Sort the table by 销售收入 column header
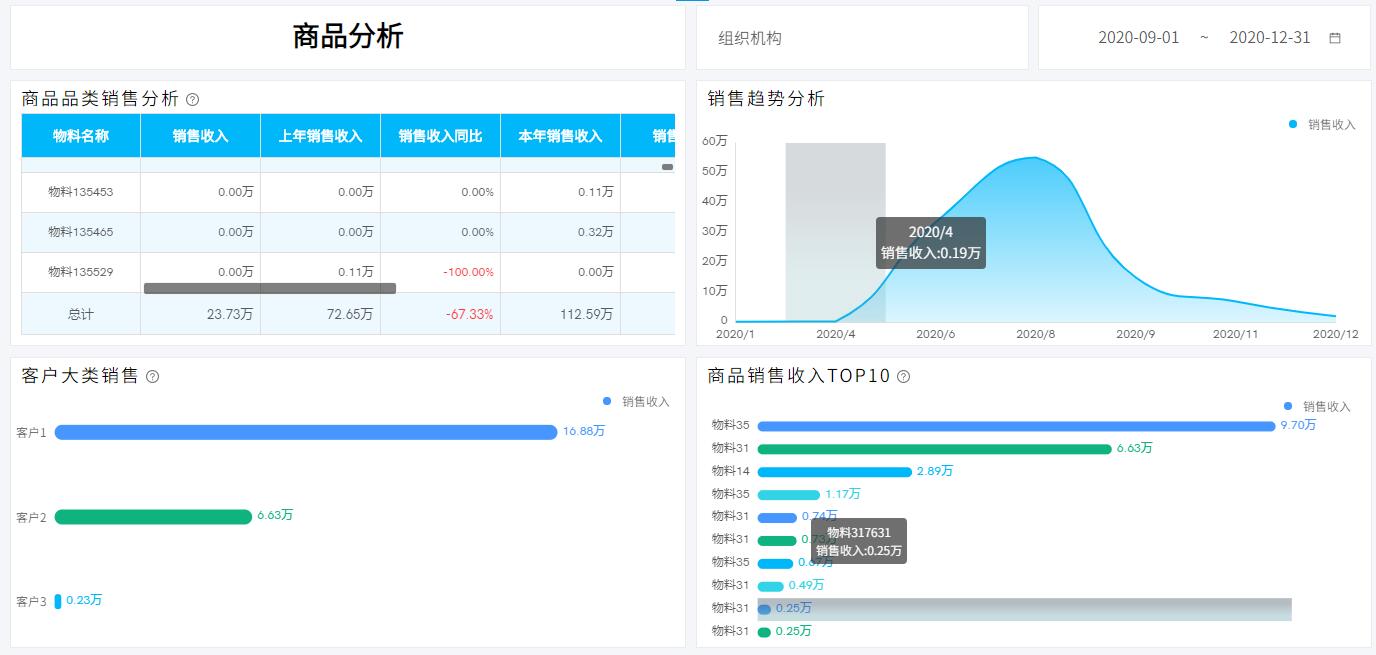The height and width of the screenshot is (655, 1376). tap(200, 136)
